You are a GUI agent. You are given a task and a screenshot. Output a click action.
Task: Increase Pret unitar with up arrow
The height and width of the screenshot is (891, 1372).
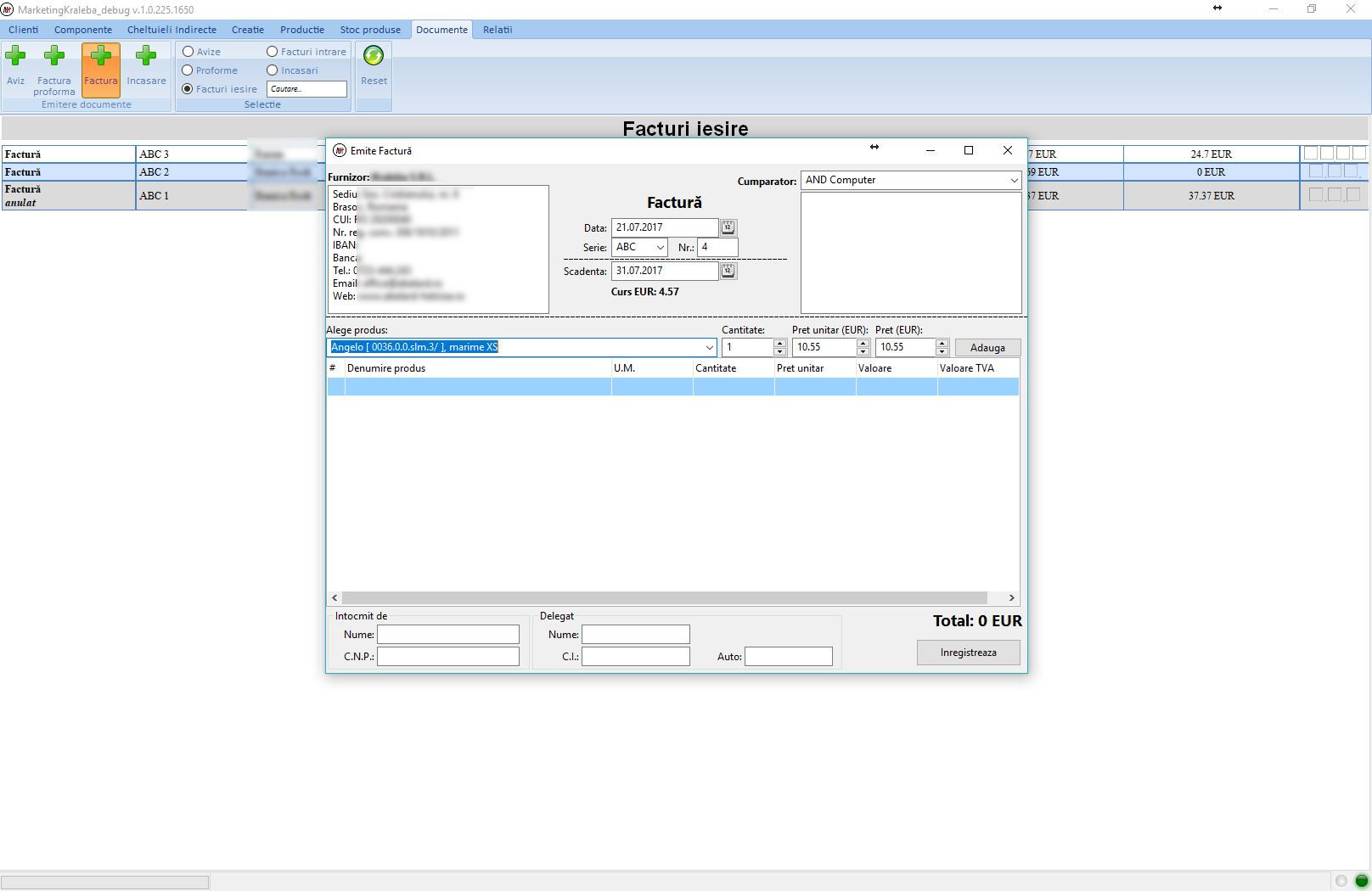coord(863,343)
